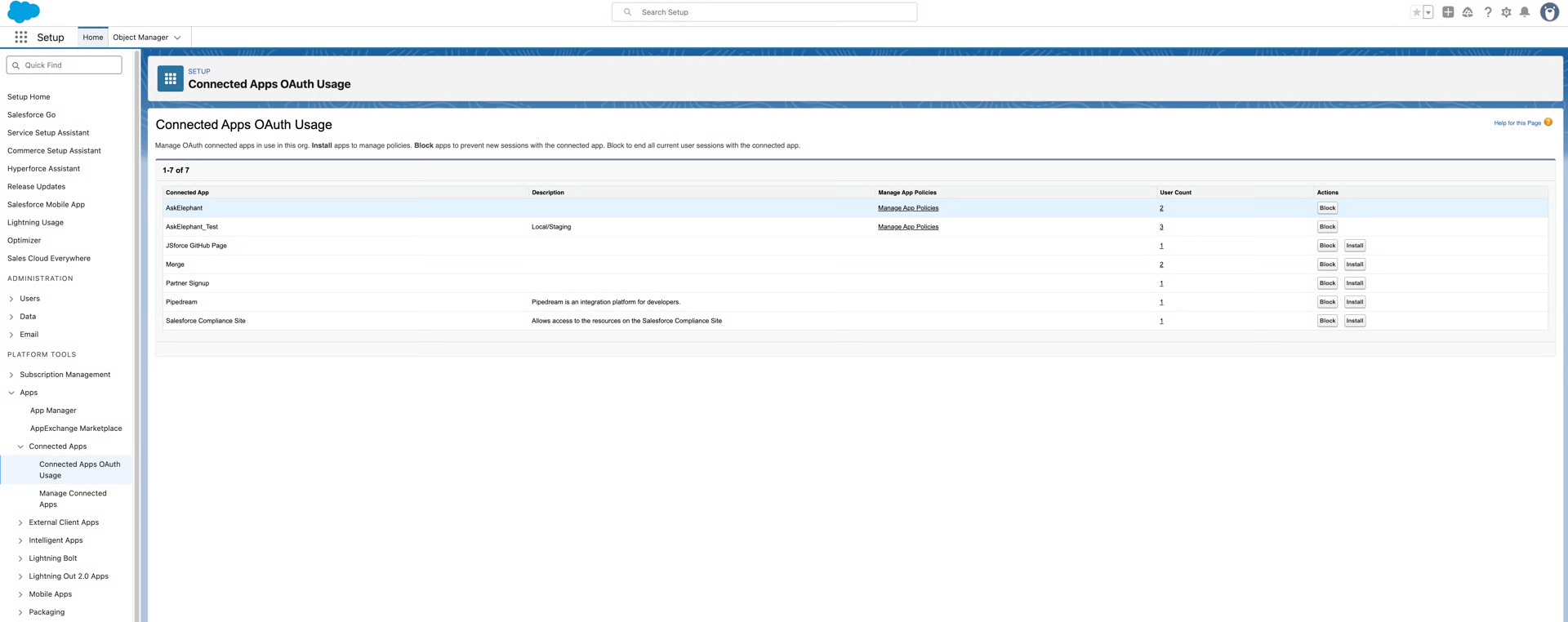Open the Help for this Page link
The width and height of the screenshot is (1568, 622).
coord(1517,123)
